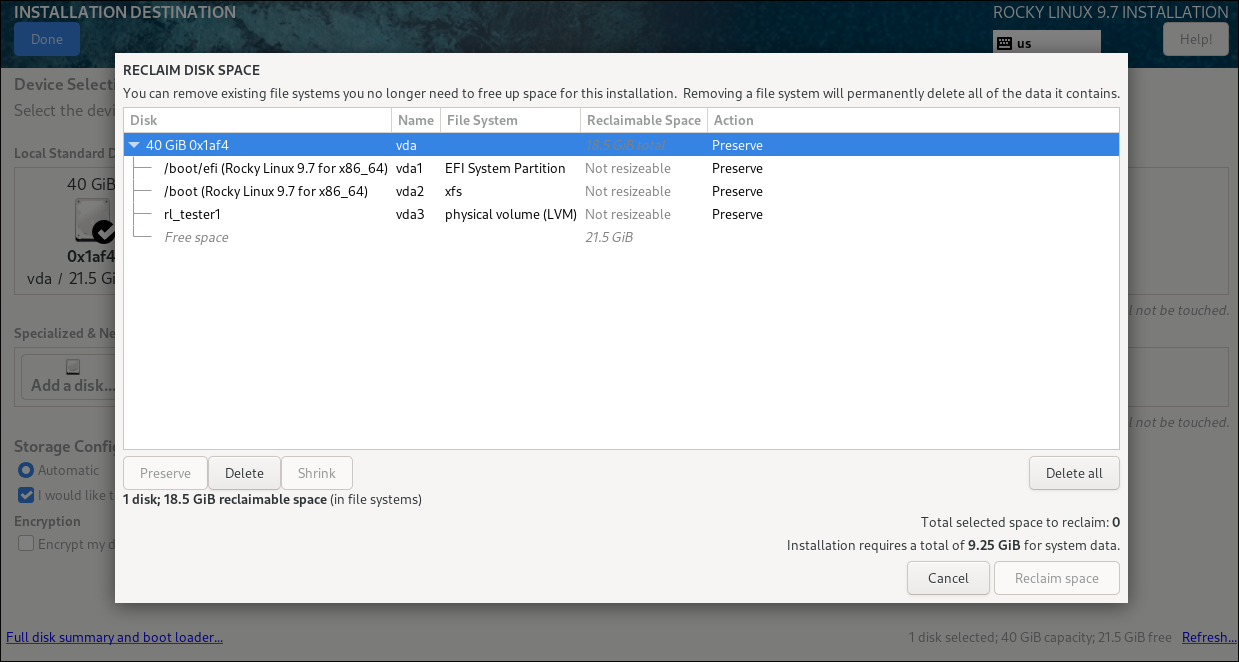
Task: Toggle the 'I would like to' checkbox
Action: (x=26, y=494)
